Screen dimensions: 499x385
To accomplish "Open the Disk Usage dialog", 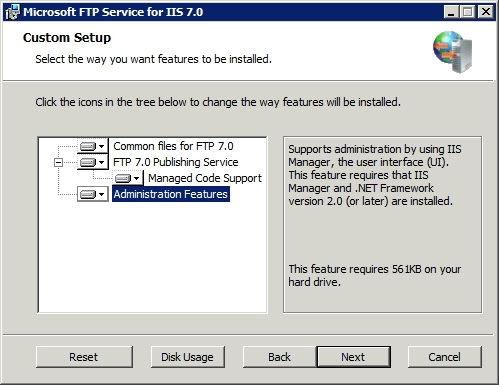I will [187, 357].
